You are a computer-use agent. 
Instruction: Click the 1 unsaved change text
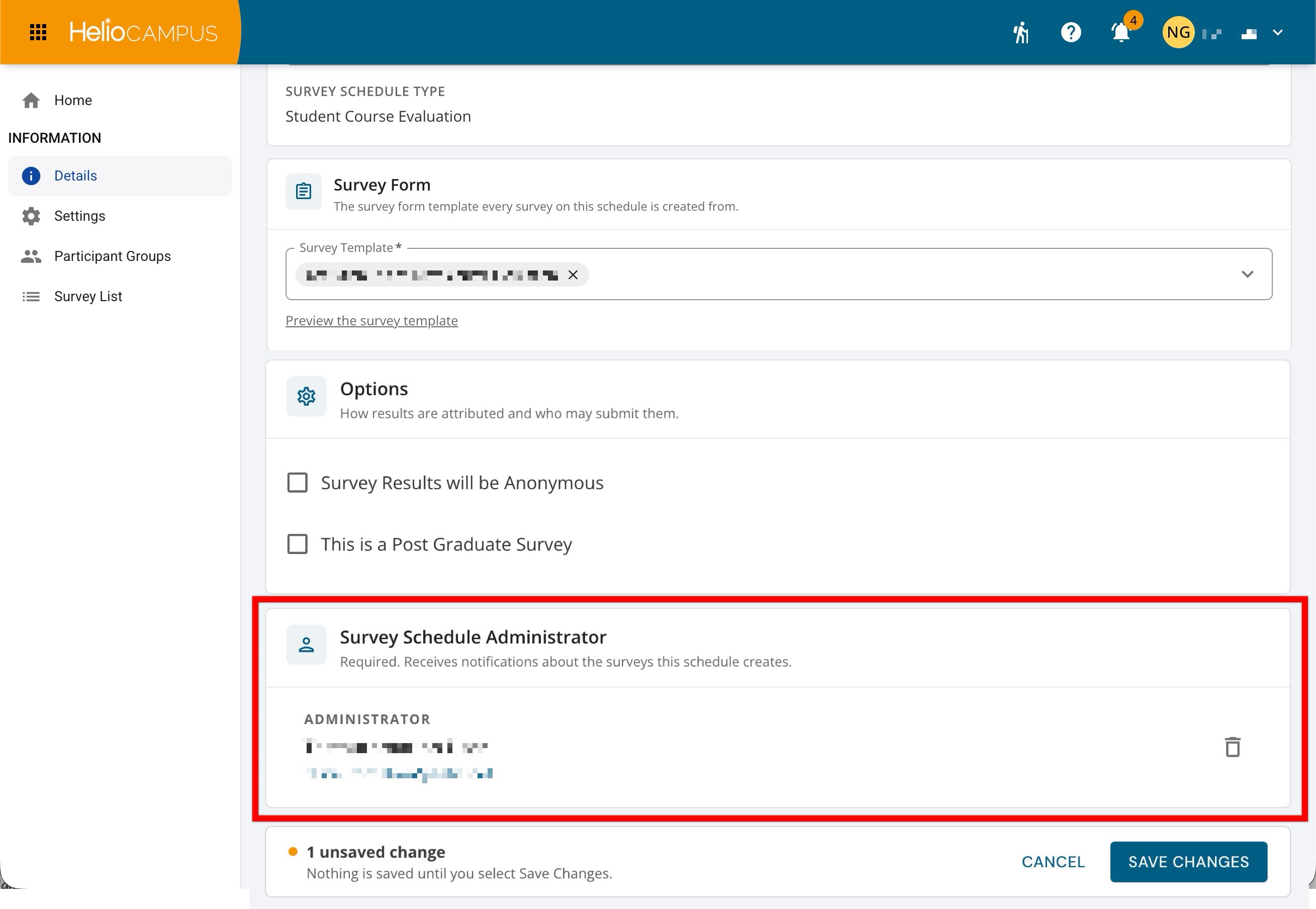click(x=376, y=852)
